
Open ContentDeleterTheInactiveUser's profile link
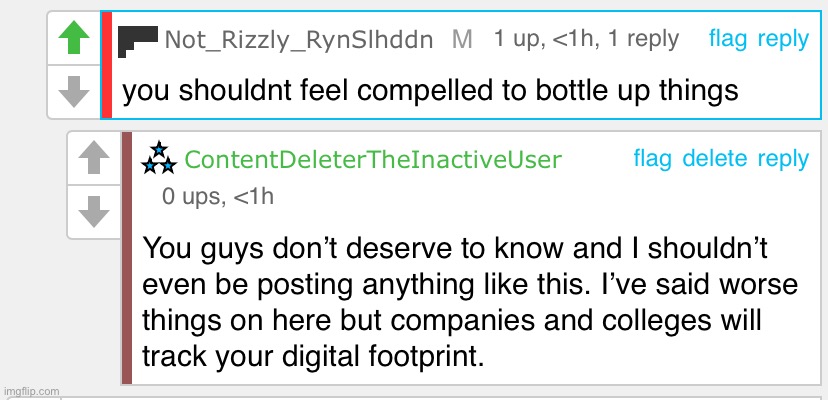point(373,160)
